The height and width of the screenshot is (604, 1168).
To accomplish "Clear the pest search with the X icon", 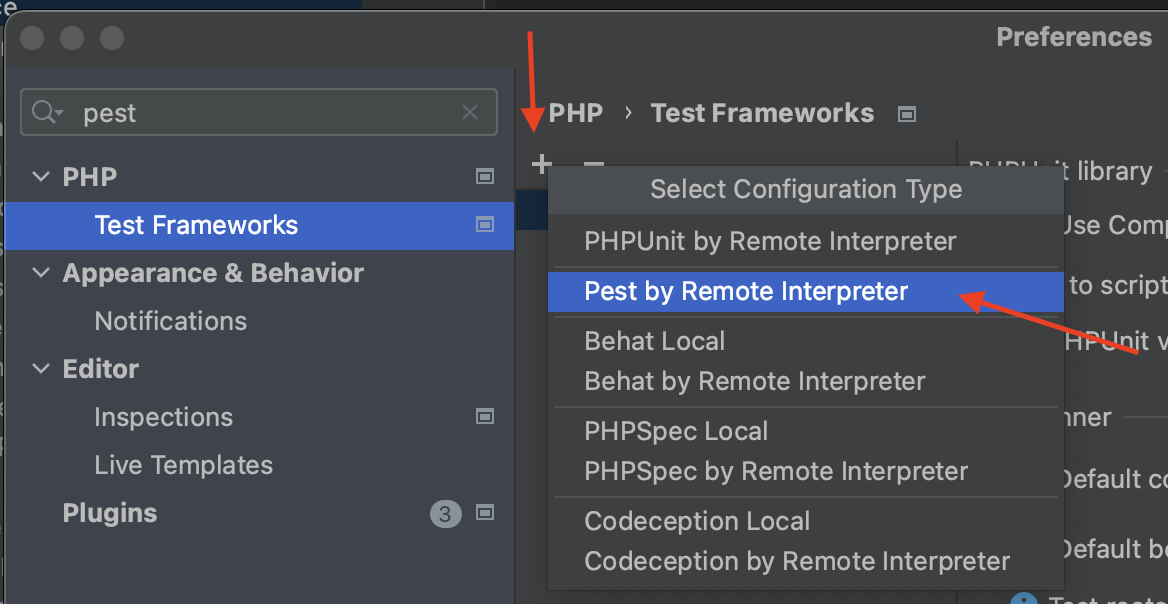I will tap(470, 112).
